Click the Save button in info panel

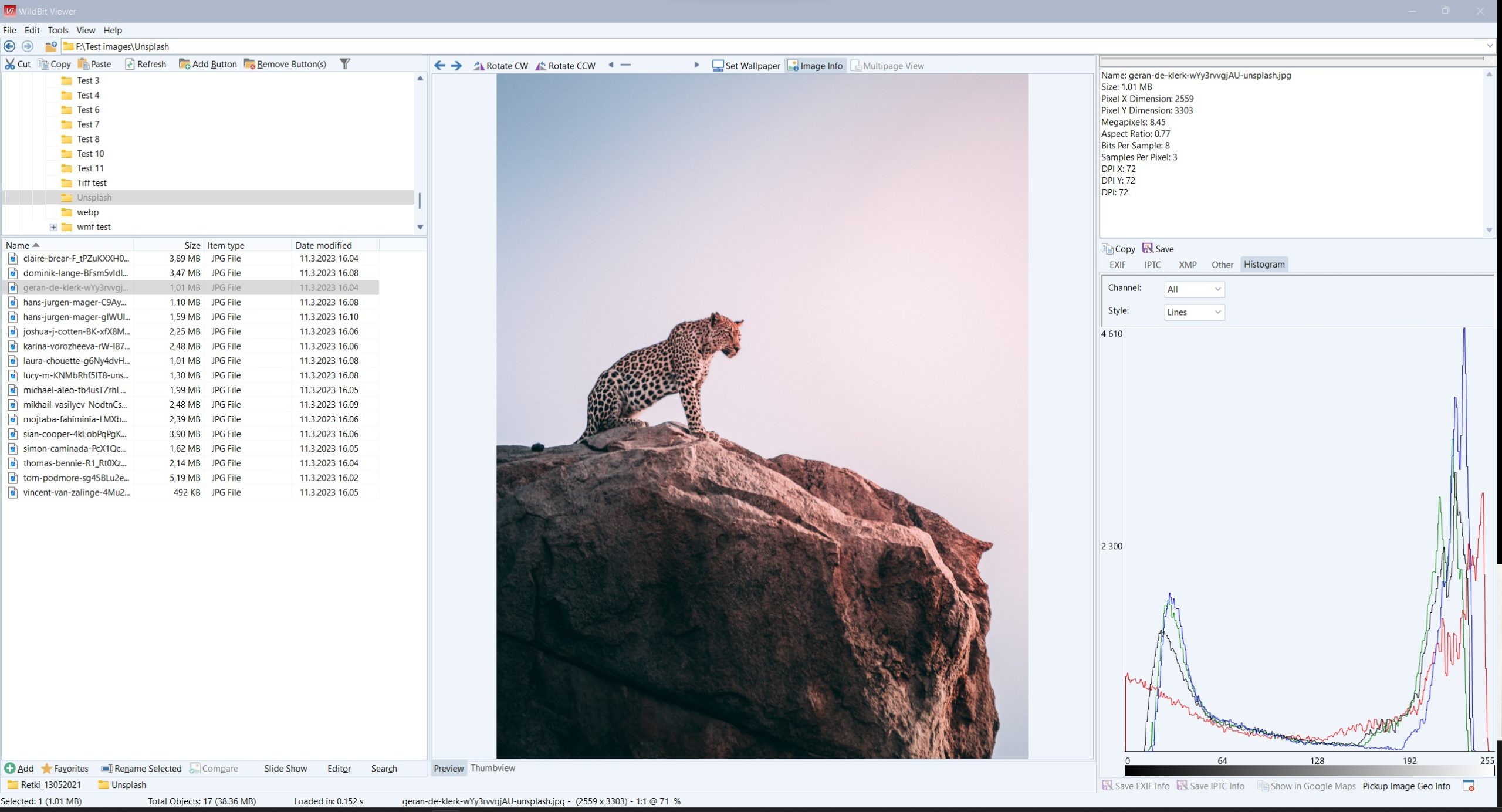click(x=1158, y=249)
